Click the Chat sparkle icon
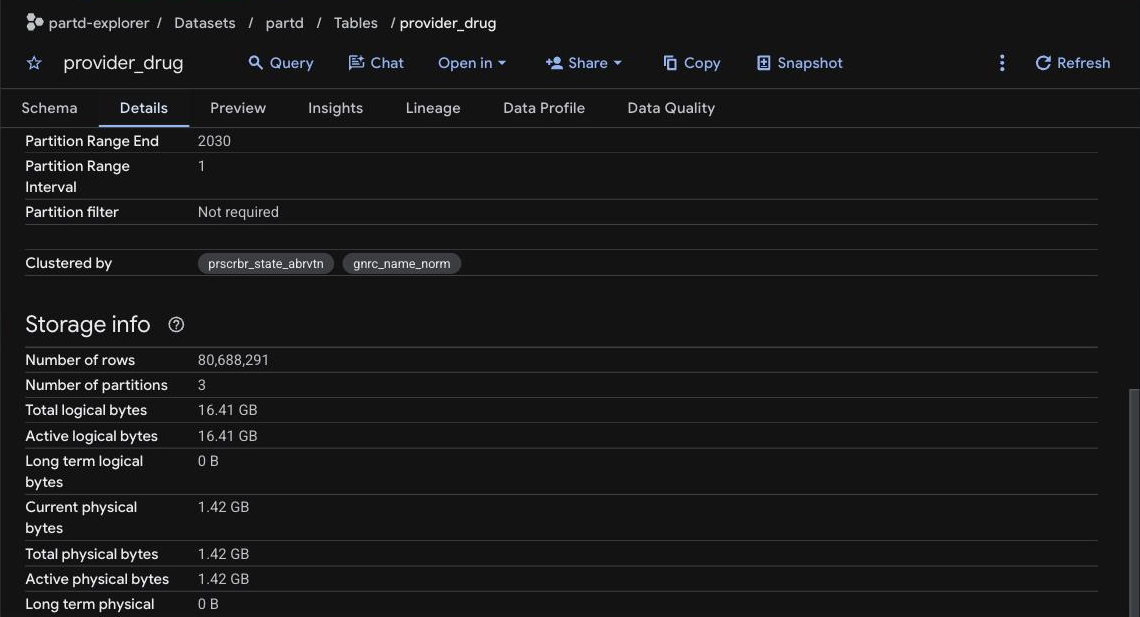 [x=356, y=62]
